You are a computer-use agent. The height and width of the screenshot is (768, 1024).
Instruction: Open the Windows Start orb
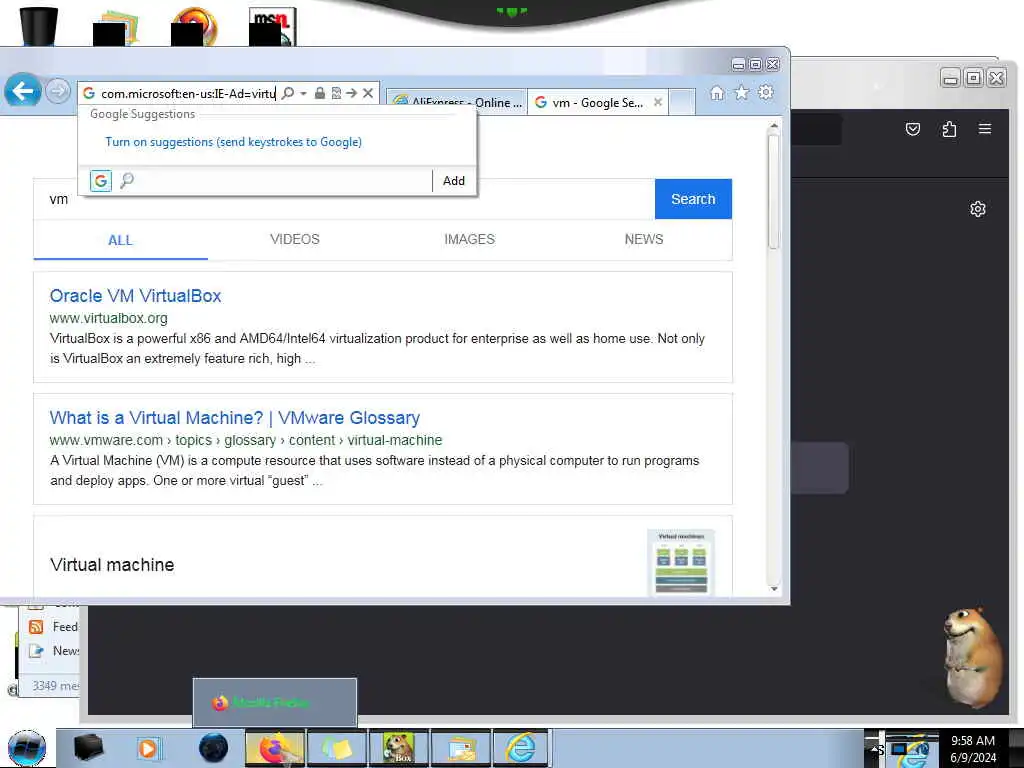pyautogui.click(x=27, y=748)
